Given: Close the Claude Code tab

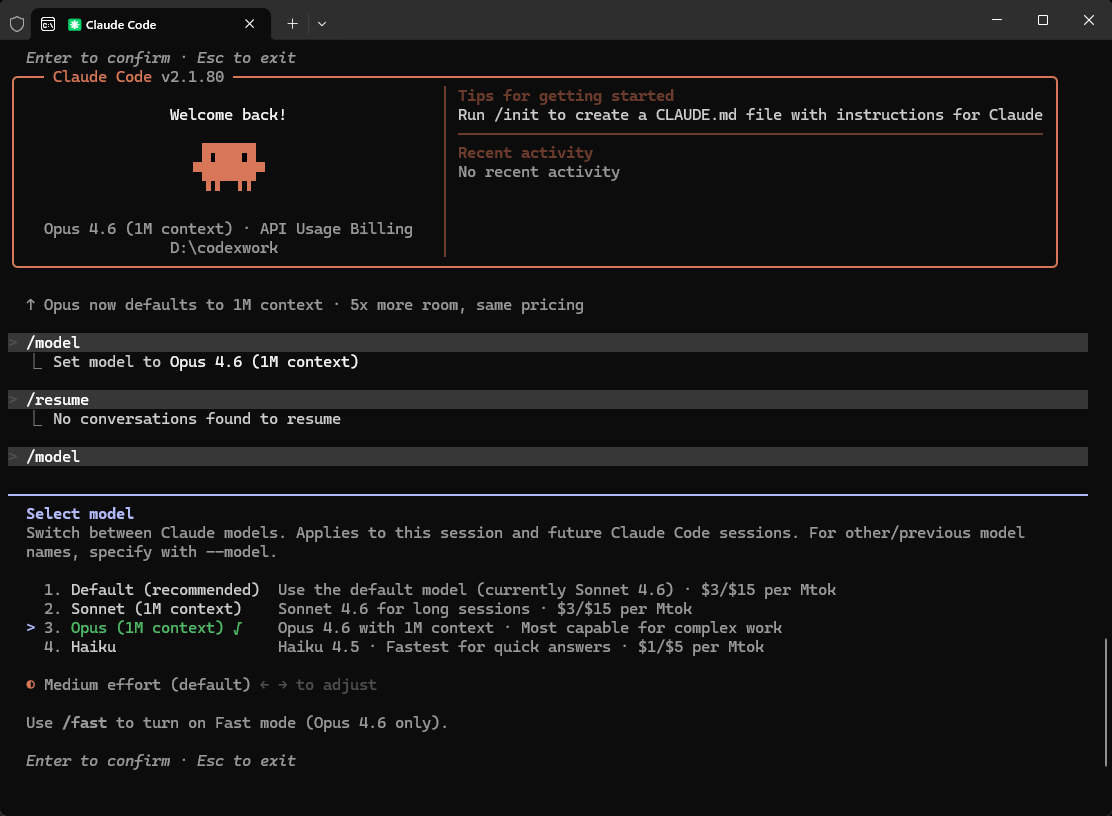Looking at the screenshot, I should coord(250,24).
